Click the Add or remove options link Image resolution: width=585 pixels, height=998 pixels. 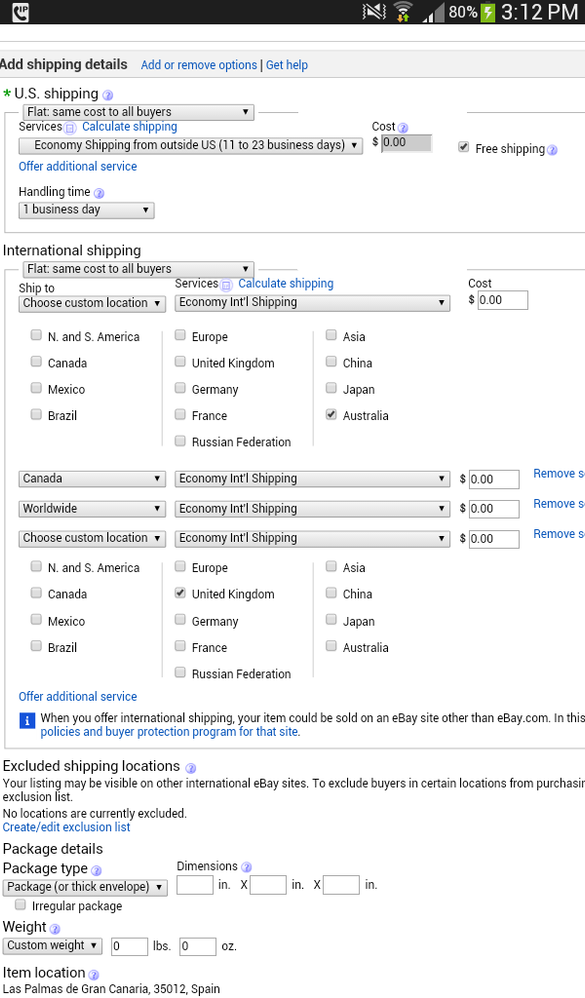point(199,65)
